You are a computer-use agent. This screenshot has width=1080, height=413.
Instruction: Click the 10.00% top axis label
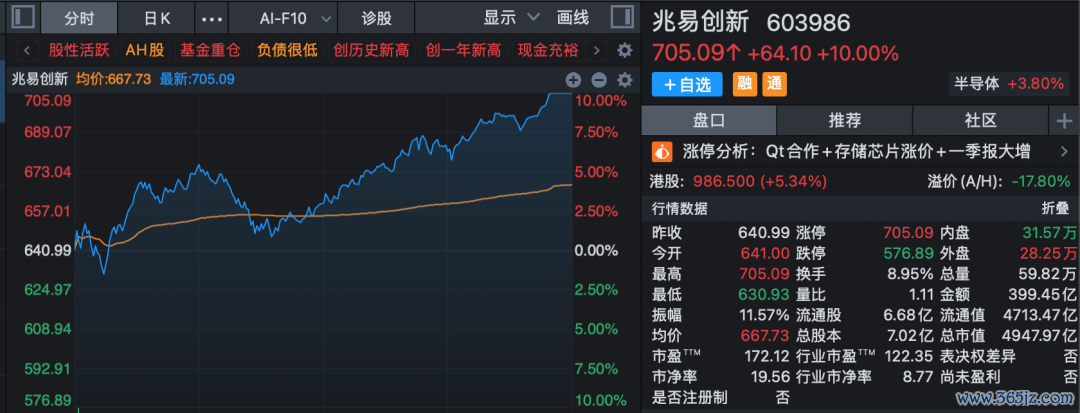(x=601, y=100)
